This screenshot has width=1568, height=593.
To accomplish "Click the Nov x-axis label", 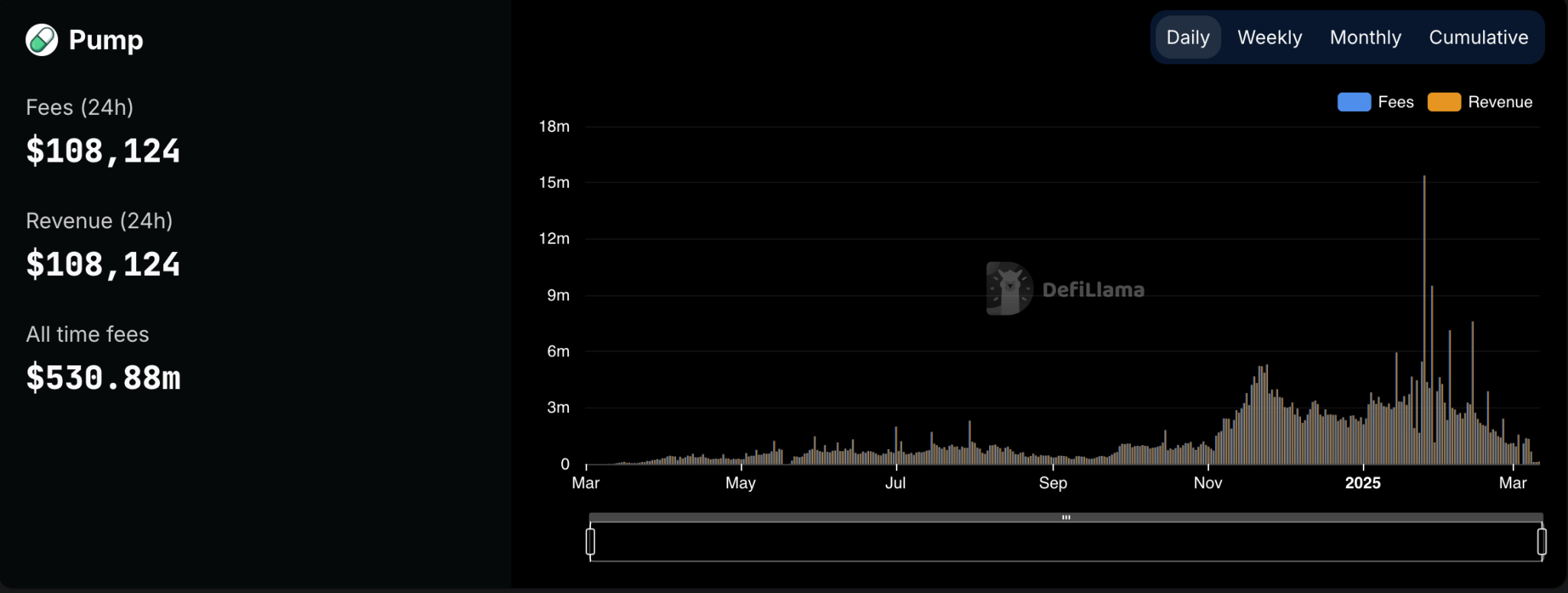I will pos(1207,483).
